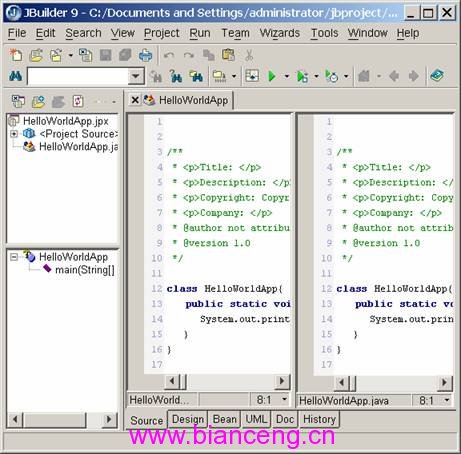Viewport: 461px width, 454px height.
Task: Click the Open file folder icon
Action: pos(36,55)
